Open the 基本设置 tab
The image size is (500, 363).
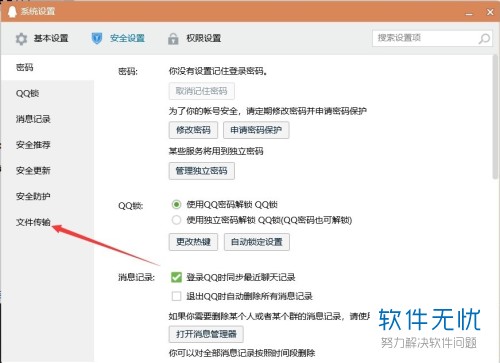coord(42,39)
